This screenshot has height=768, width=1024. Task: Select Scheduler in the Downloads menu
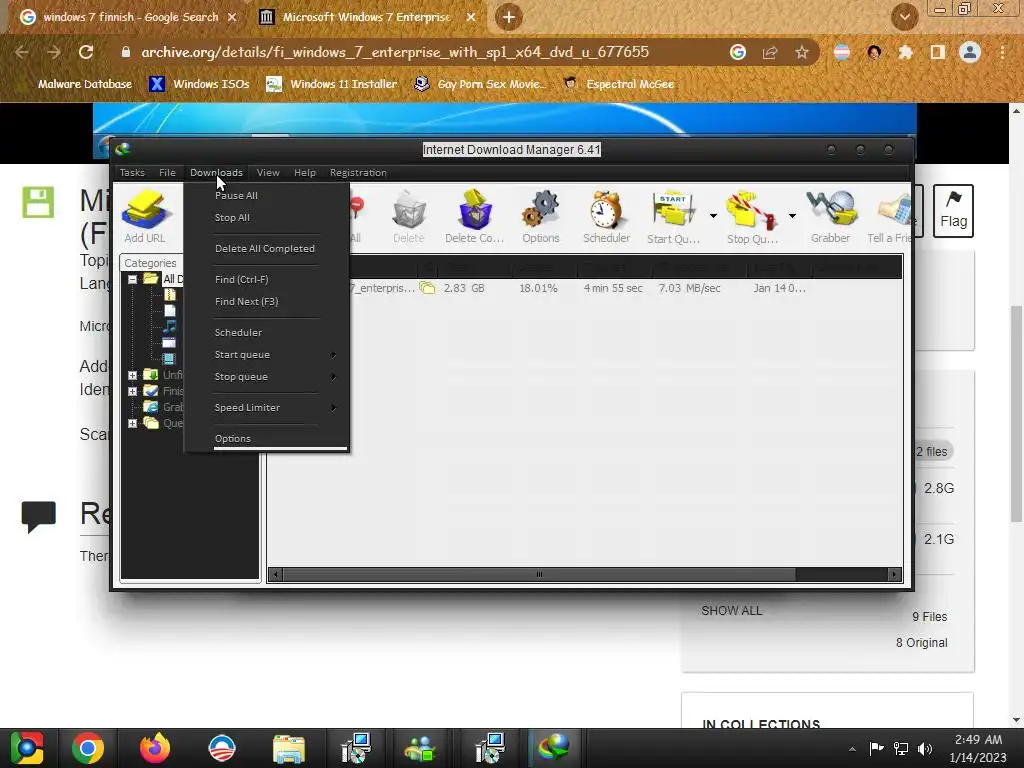266,332
